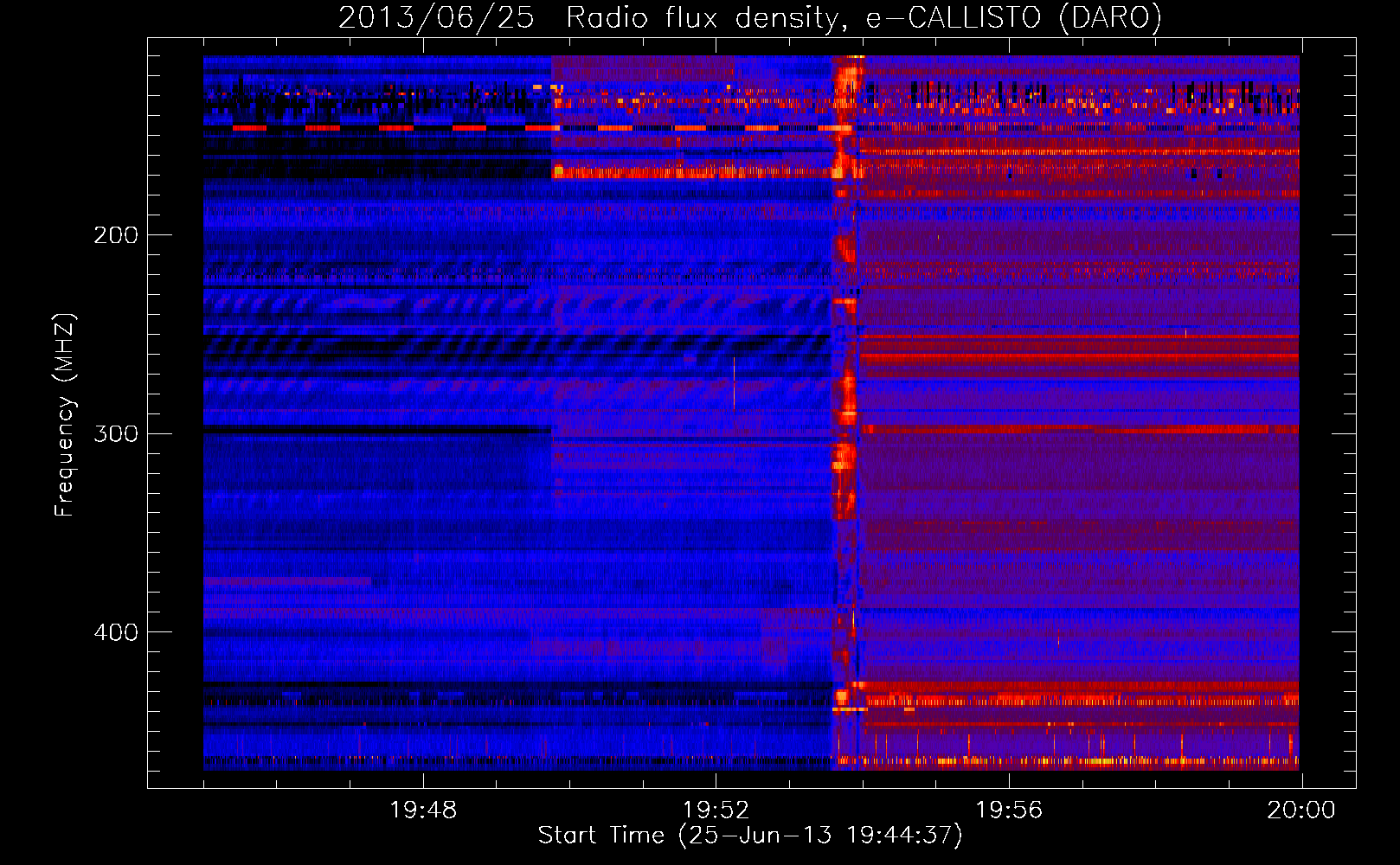The image size is (1400, 865).
Task: Click the '19:48' time tick label
Action: click(x=423, y=811)
